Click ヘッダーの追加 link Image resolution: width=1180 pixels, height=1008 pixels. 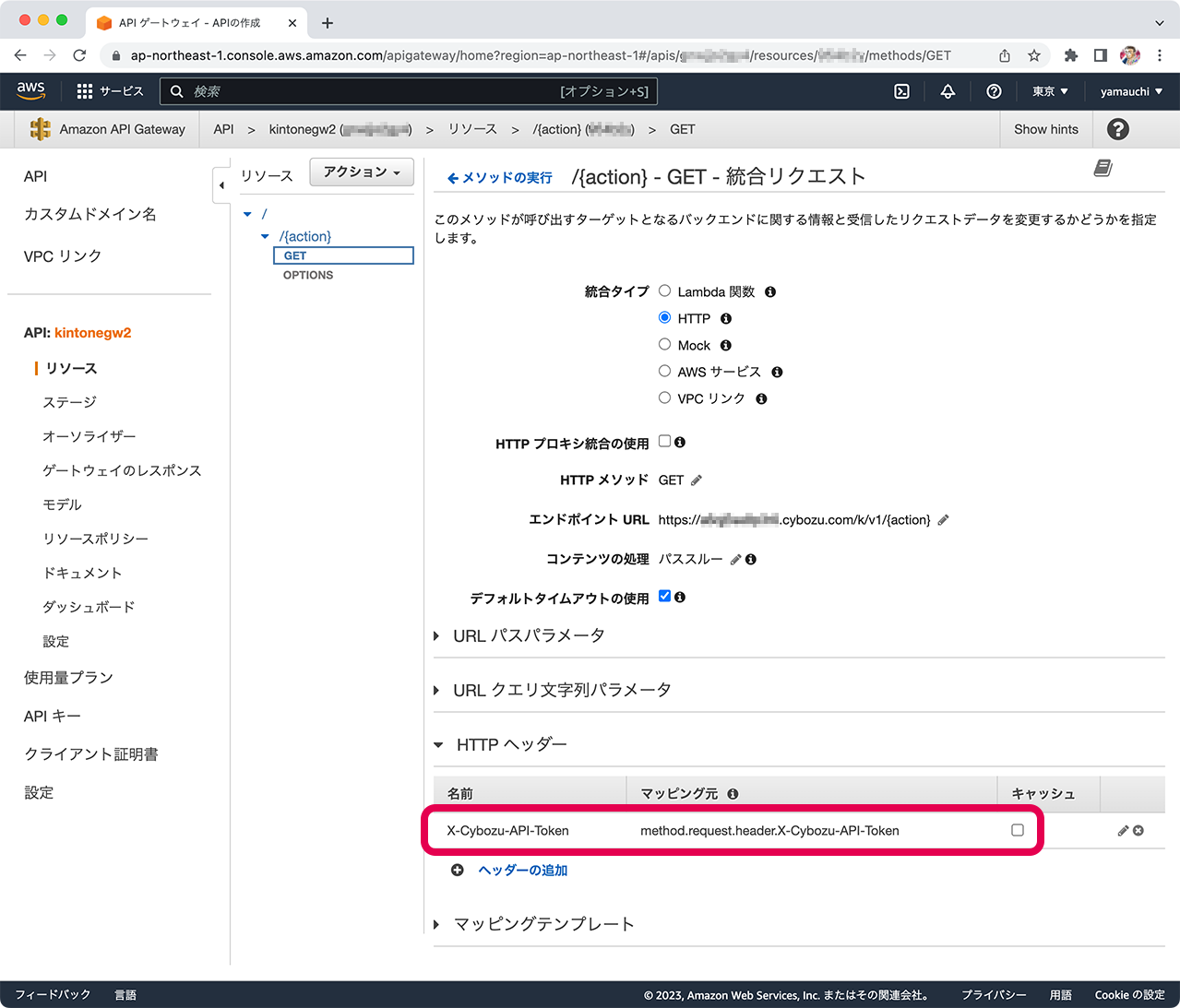point(523,871)
